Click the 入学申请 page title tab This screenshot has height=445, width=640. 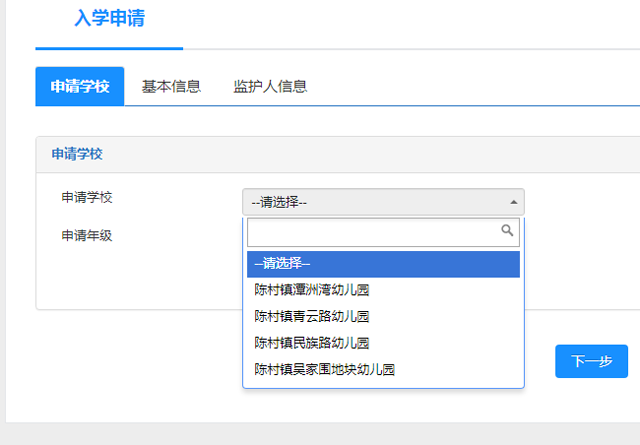click(109, 18)
